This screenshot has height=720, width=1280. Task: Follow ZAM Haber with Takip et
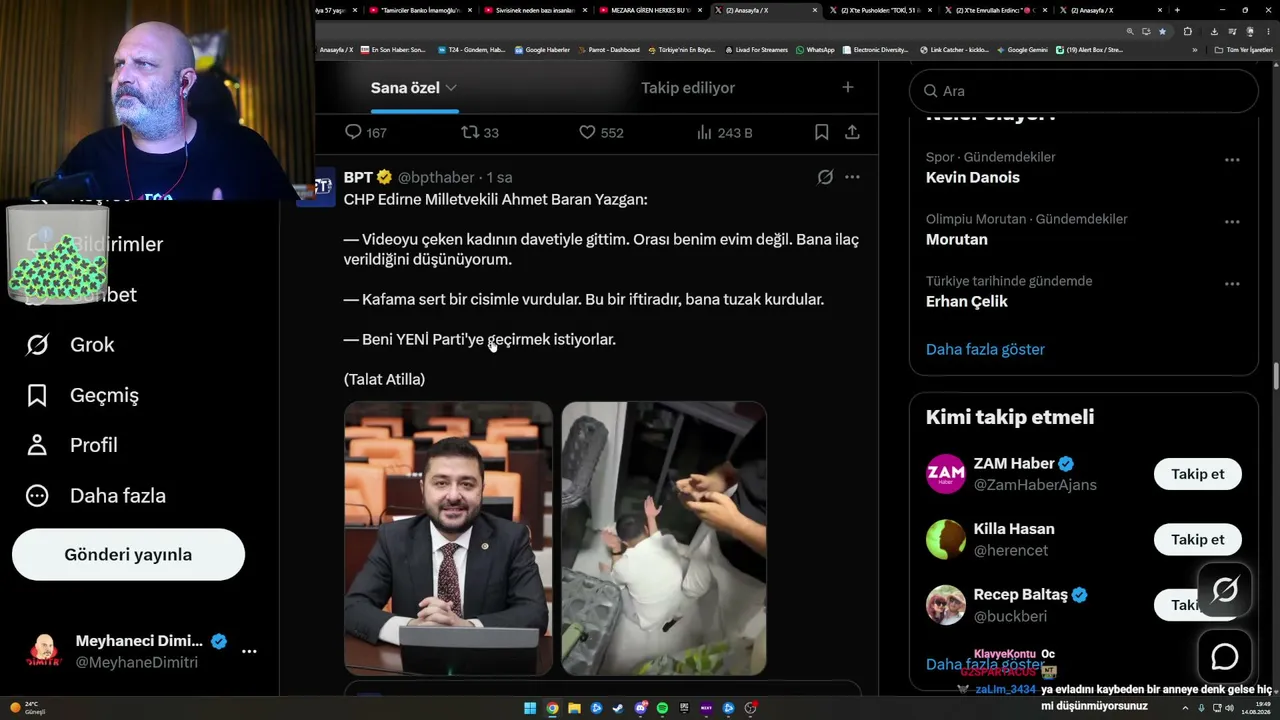(1198, 474)
